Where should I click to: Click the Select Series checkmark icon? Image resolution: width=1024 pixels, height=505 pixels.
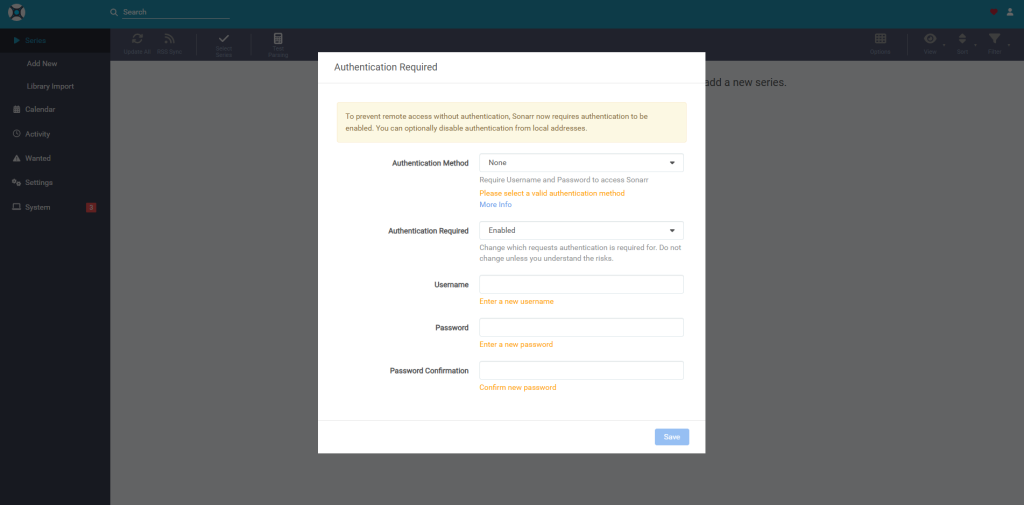223,39
